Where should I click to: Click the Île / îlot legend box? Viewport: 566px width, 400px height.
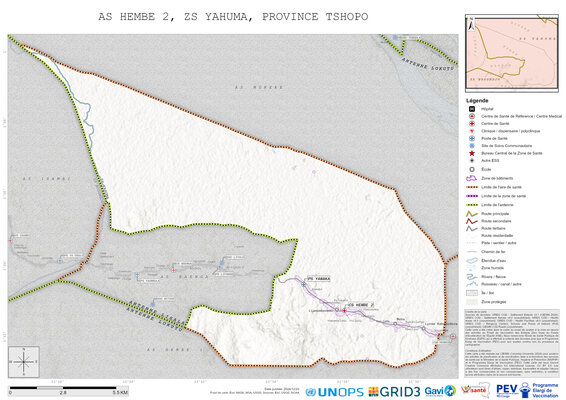471,293
